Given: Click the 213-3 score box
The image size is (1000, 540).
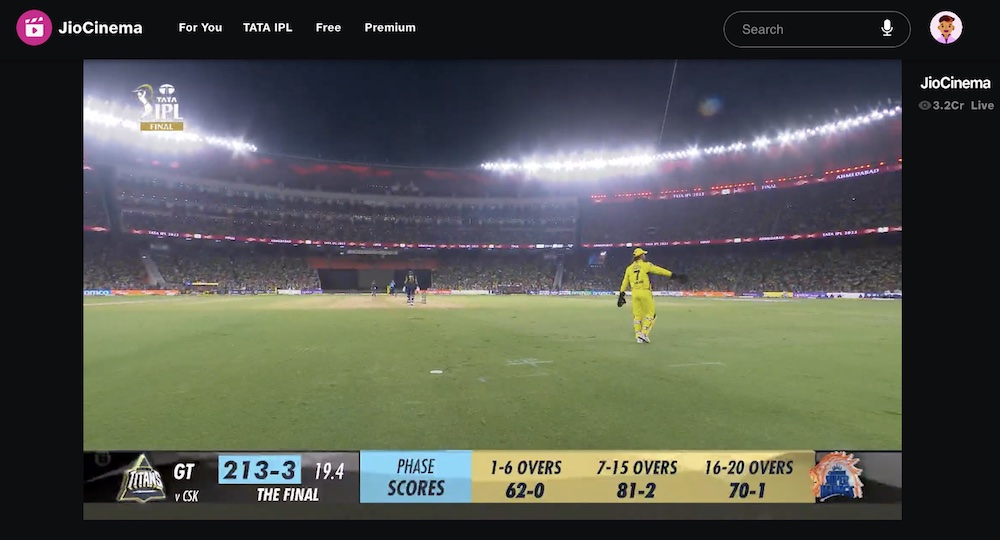Looking at the screenshot, I should click(x=260, y=470).
